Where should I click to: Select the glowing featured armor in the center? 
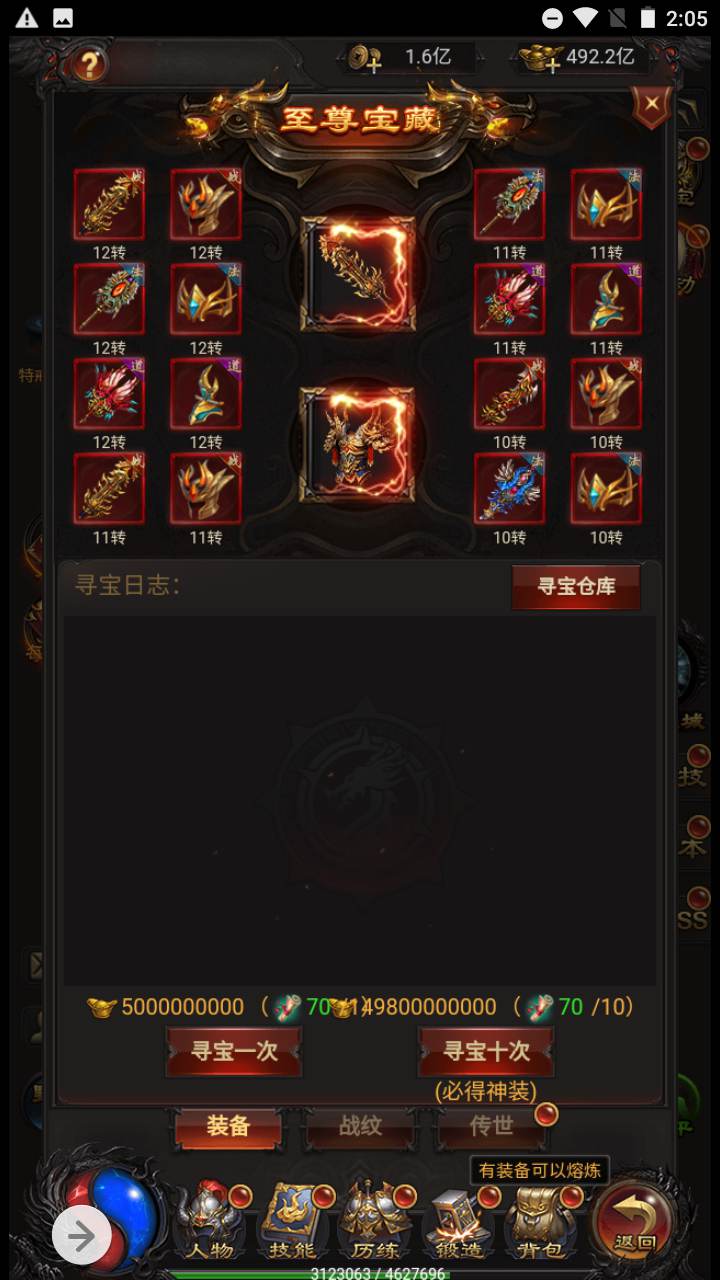tap(358, 444)
